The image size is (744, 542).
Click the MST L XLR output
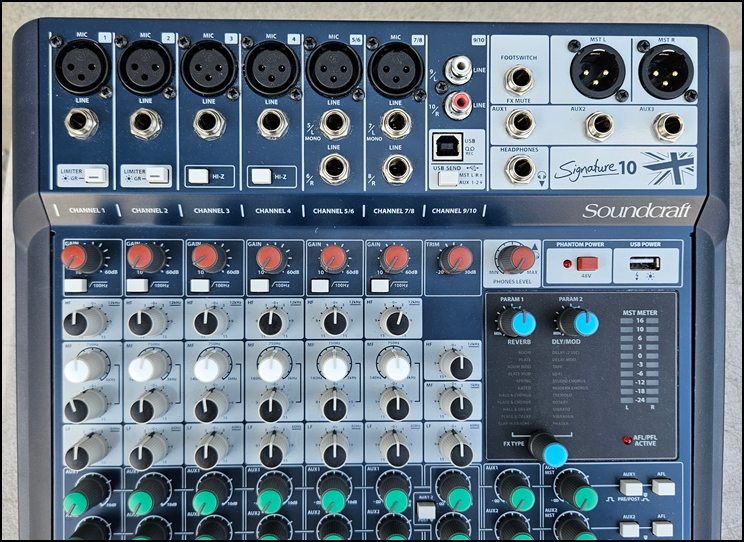tap(597, 71)
